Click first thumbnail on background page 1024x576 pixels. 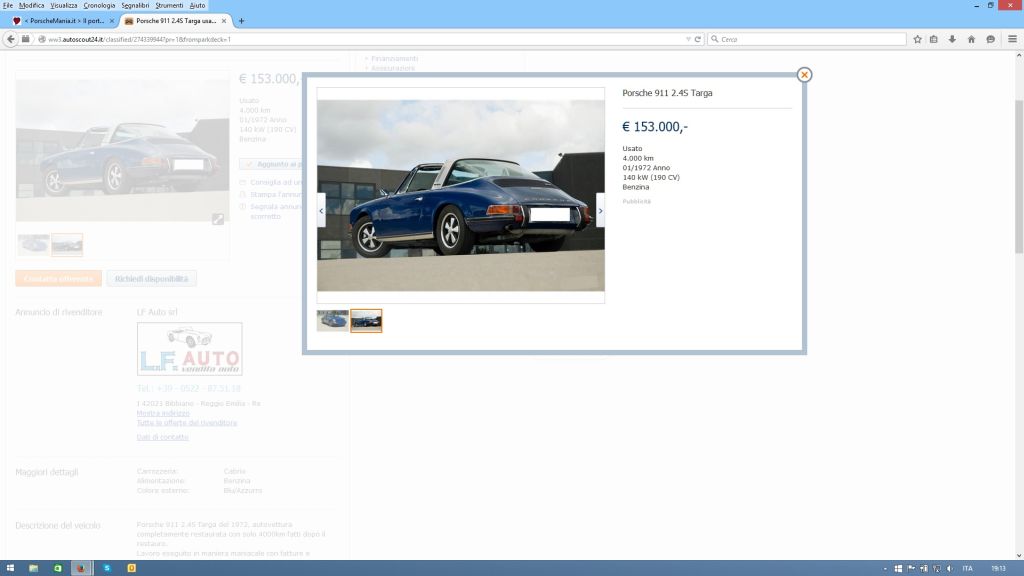coord(33,245)
